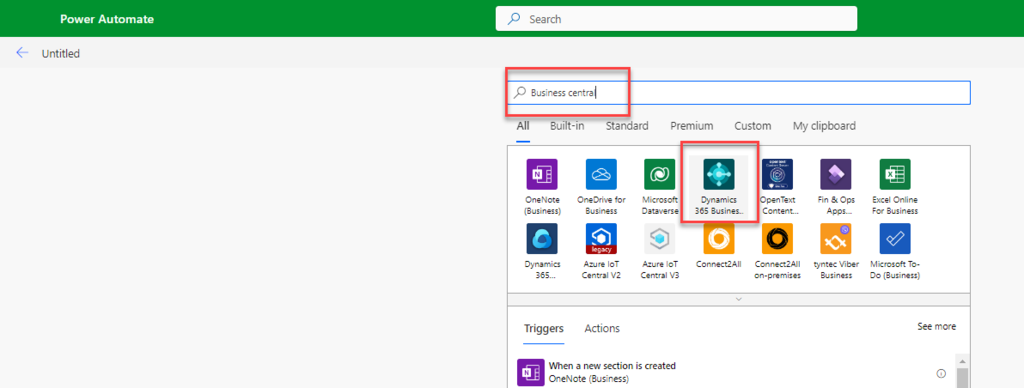The image size is (1024, 388).
Task: Open the Custom connectors tab
Action: [752, 125]
